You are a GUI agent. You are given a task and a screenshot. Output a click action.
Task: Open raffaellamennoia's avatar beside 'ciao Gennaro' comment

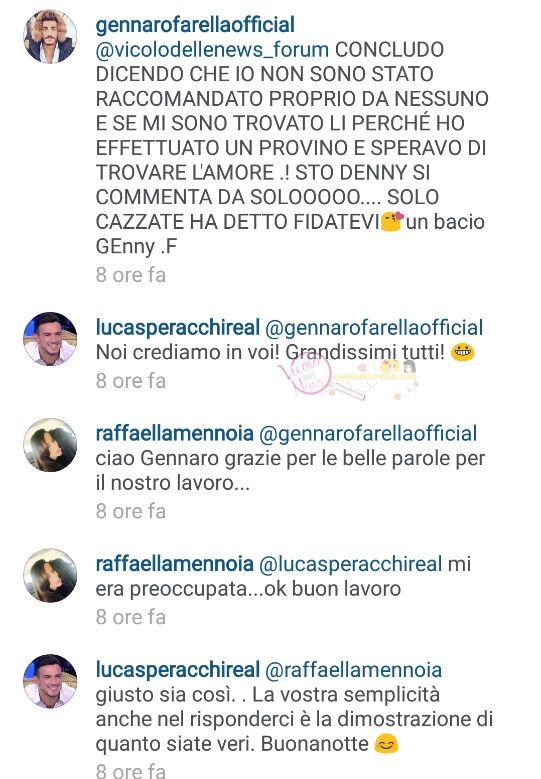(50, 445)
